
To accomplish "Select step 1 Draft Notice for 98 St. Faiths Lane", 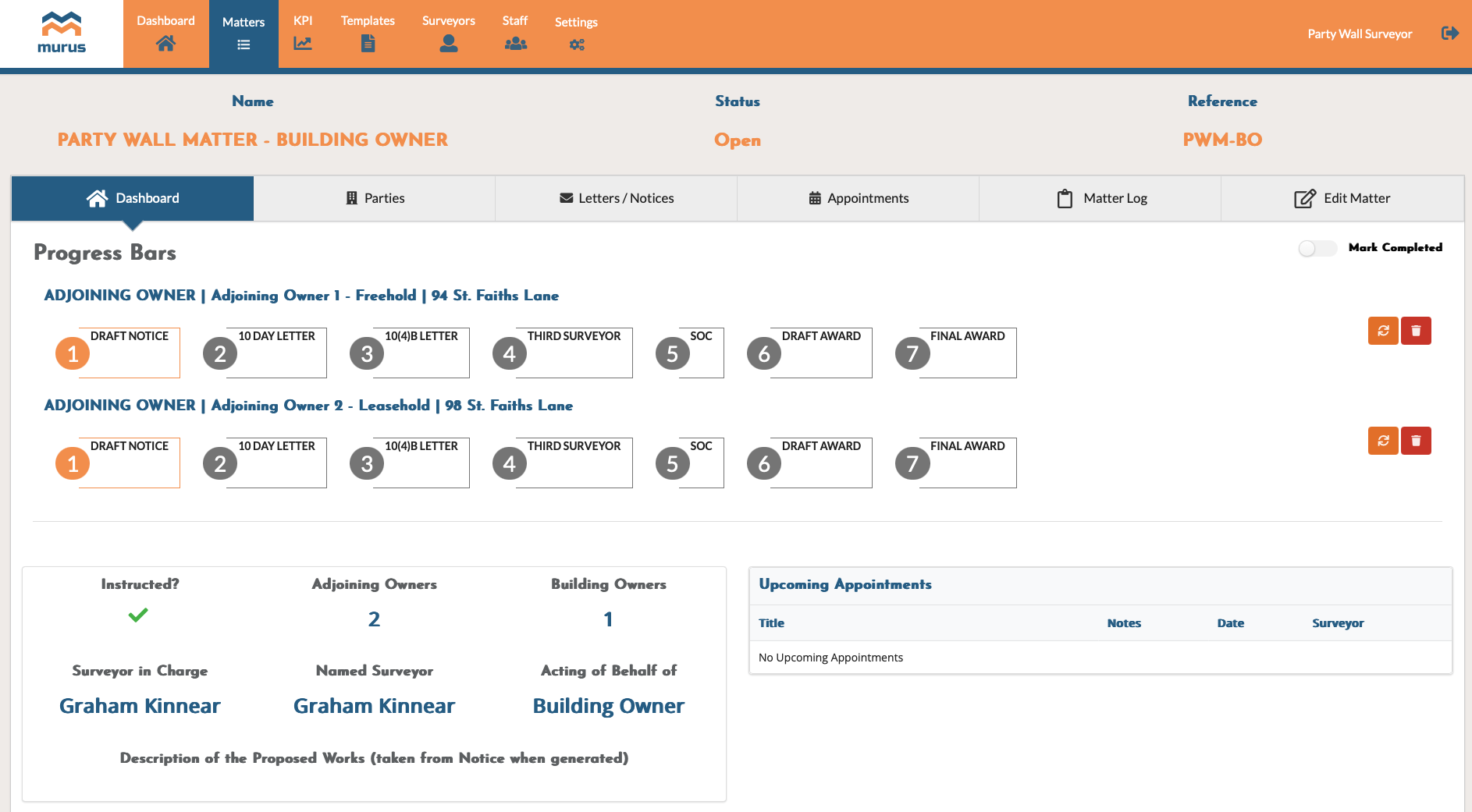I will [118, 463].
